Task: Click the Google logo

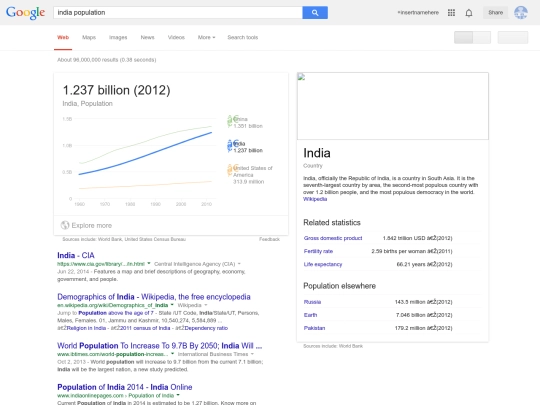Action: (25, 13)
